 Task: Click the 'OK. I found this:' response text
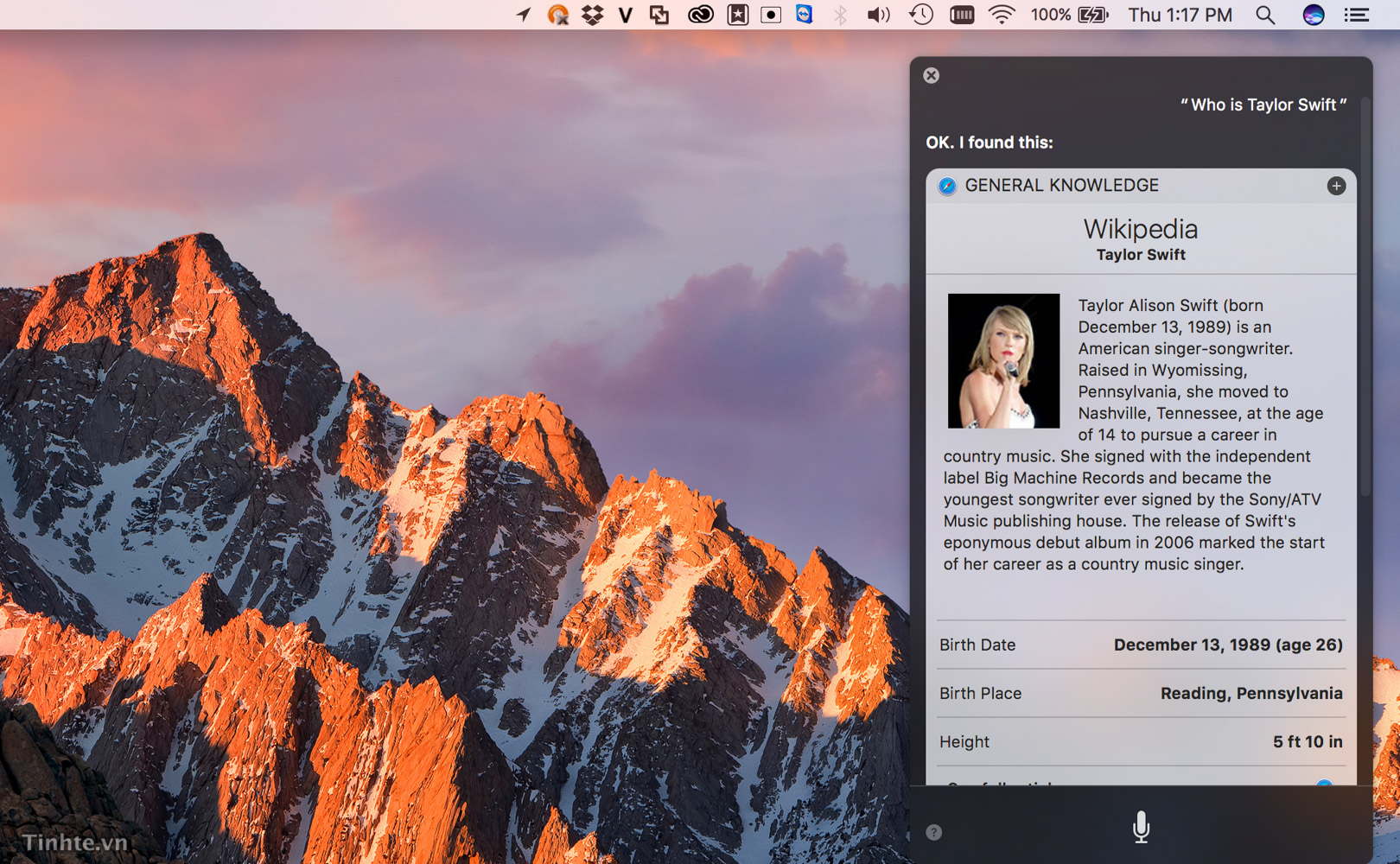990,143
